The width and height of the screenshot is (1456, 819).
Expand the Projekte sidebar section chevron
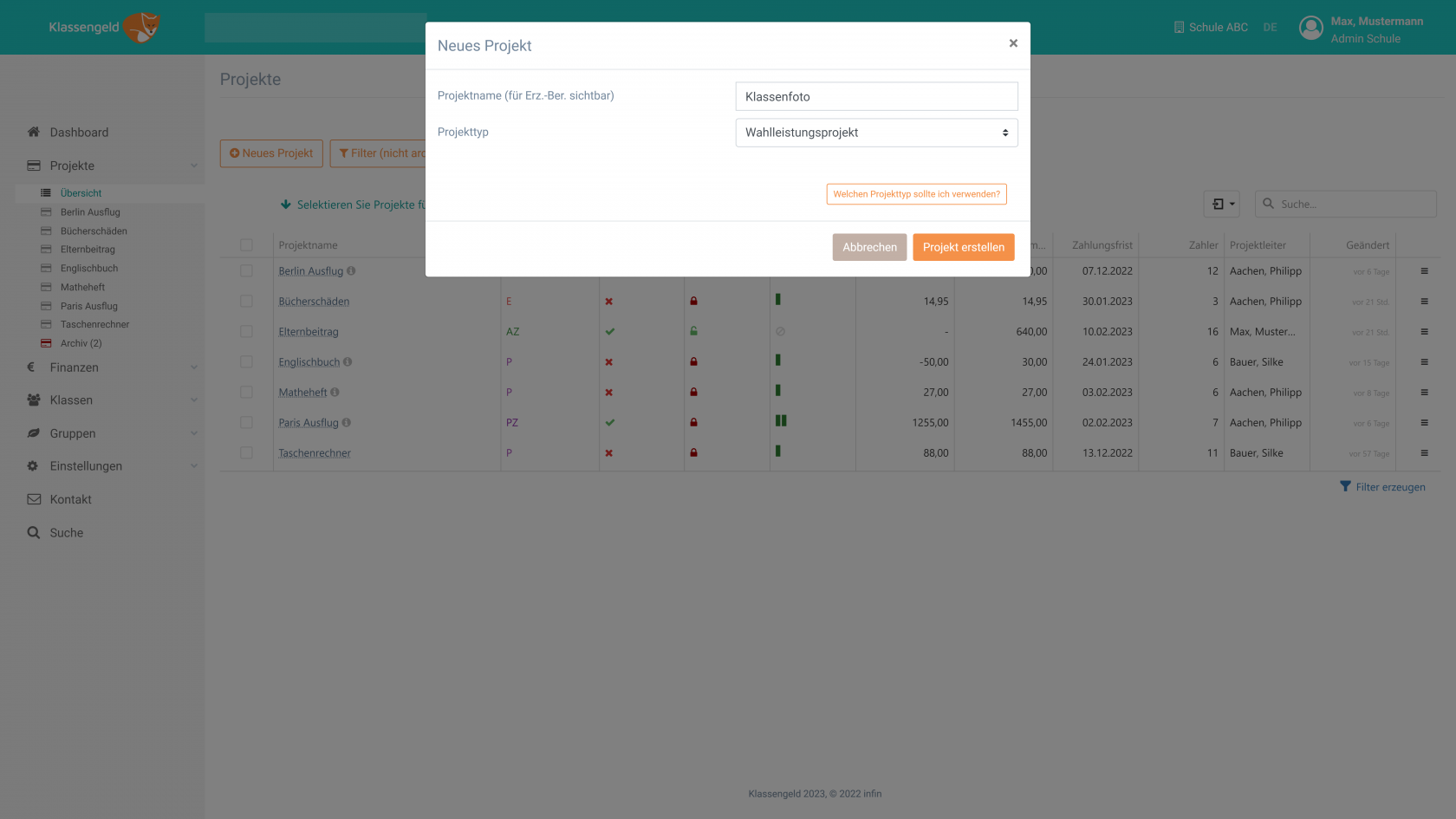coord(194,166)
